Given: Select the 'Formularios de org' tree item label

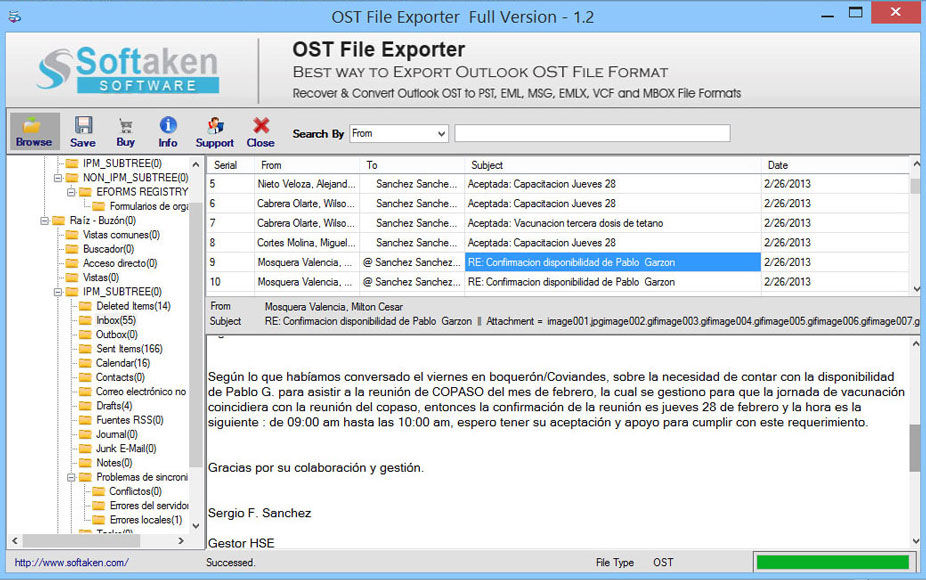Looking at the screenshot, I should coord(149,206).
